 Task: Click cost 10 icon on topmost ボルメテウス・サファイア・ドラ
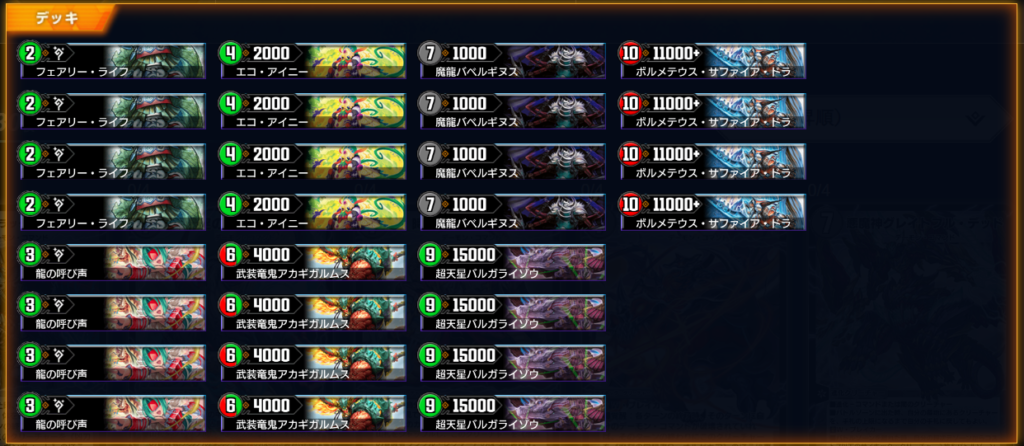click(x=631, y=54)
